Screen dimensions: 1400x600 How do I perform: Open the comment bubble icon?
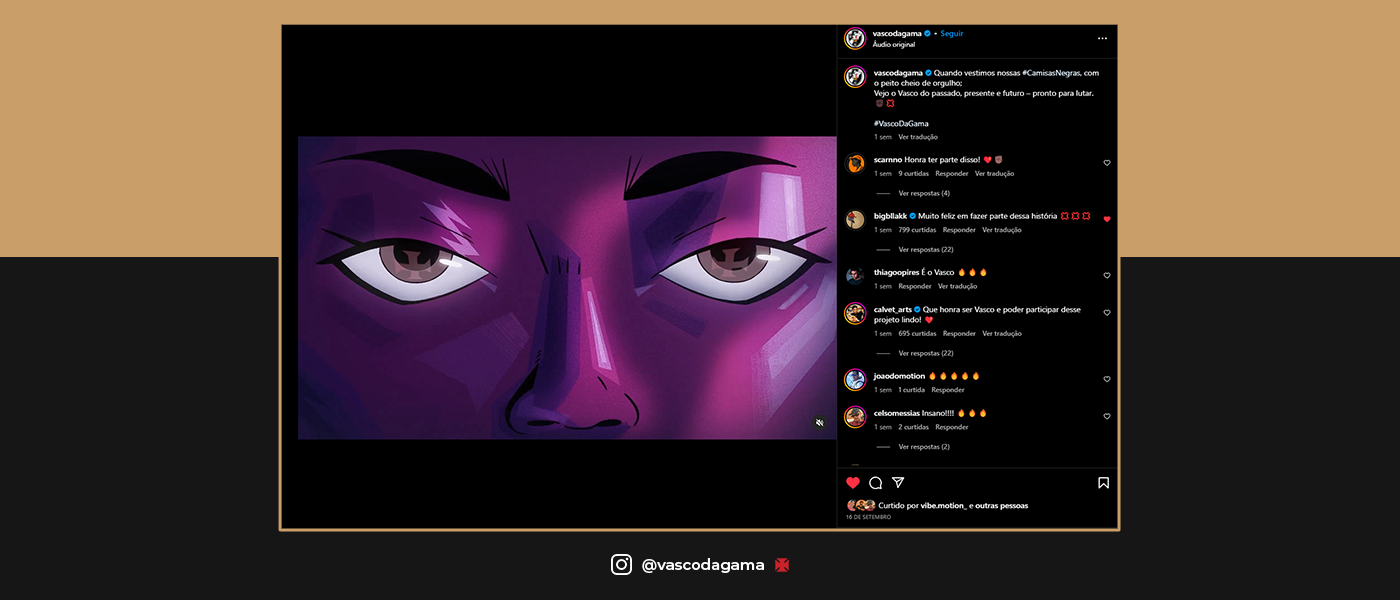coord(876,482)
